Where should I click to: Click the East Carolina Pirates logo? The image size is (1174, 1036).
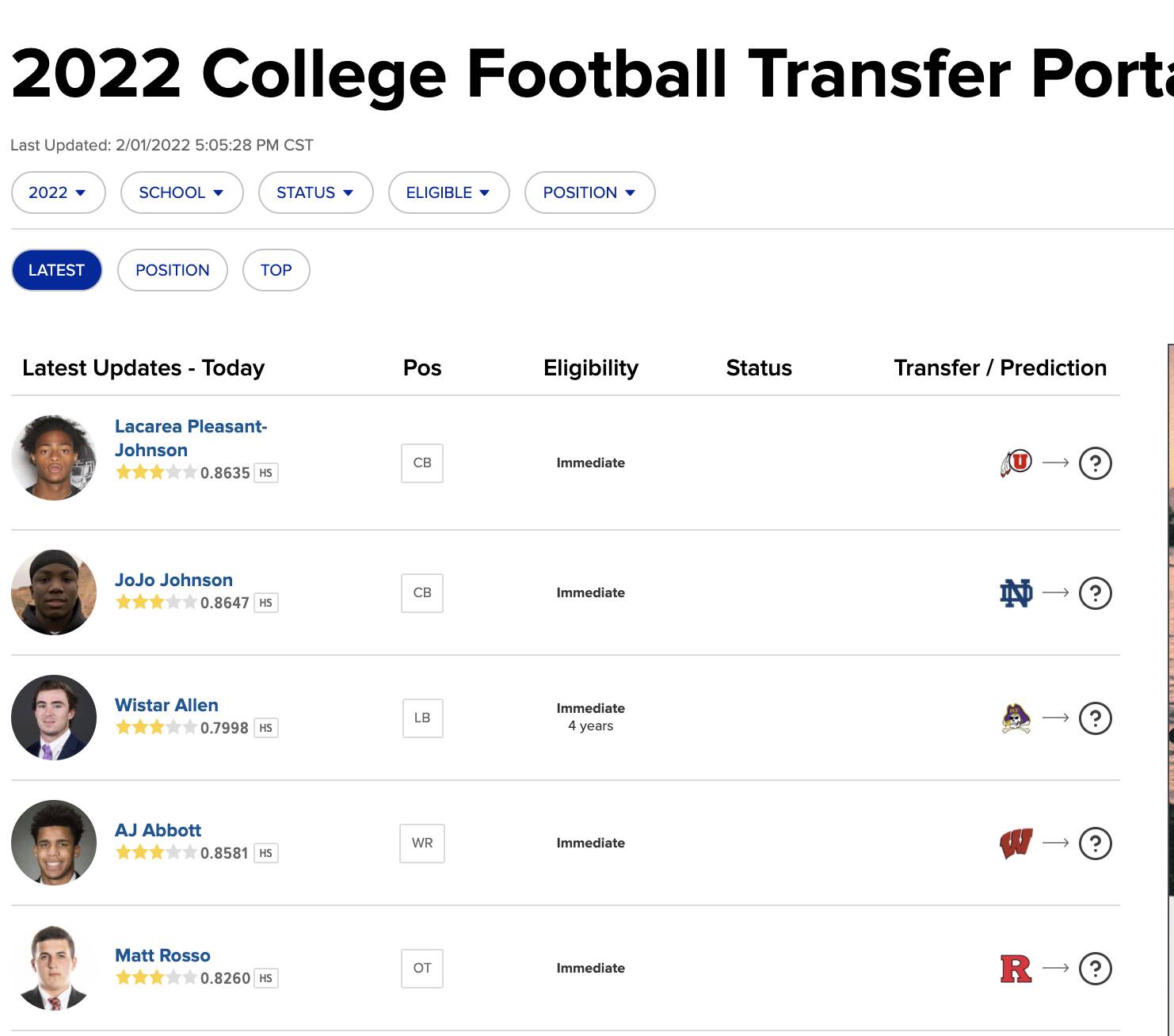pos(1016,718)
